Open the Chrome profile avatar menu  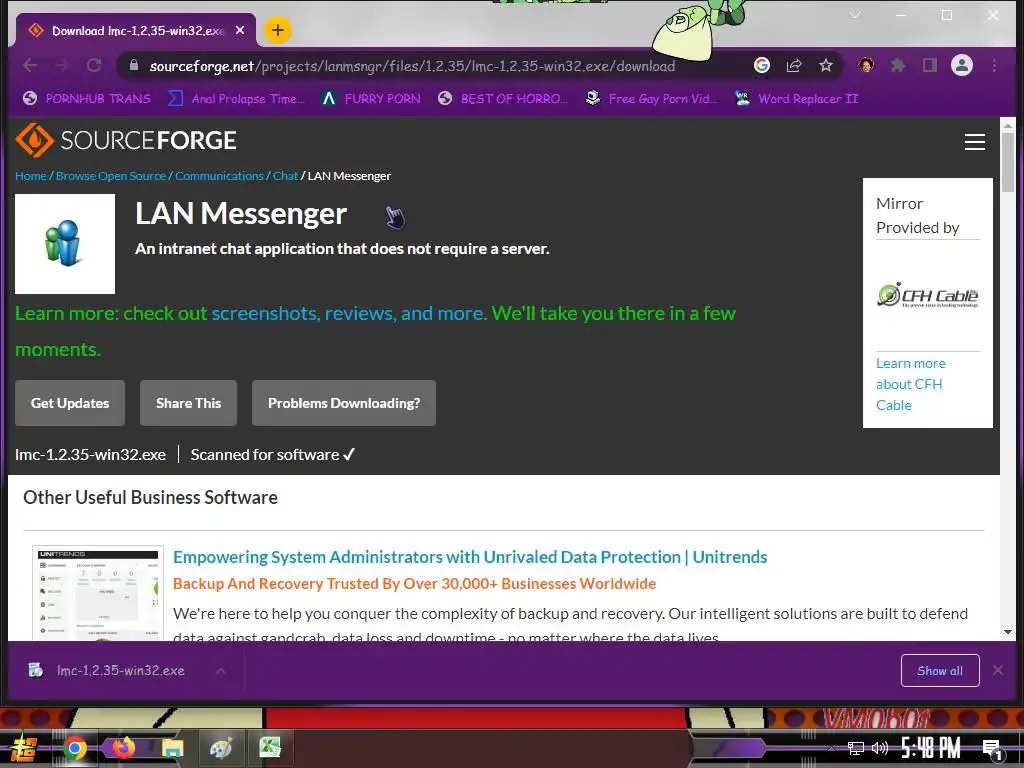[x=961, y=65]
